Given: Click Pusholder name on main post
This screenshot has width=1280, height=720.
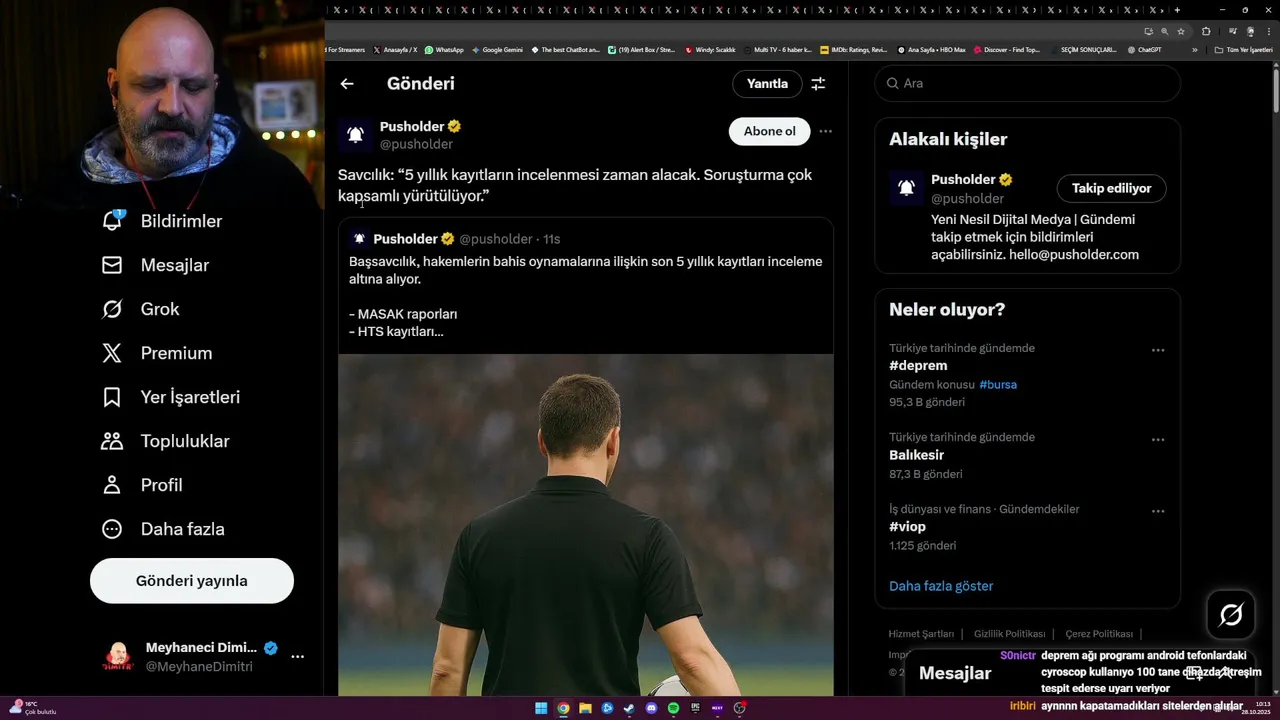Looking at the screenshot, I should coord(412,127).
